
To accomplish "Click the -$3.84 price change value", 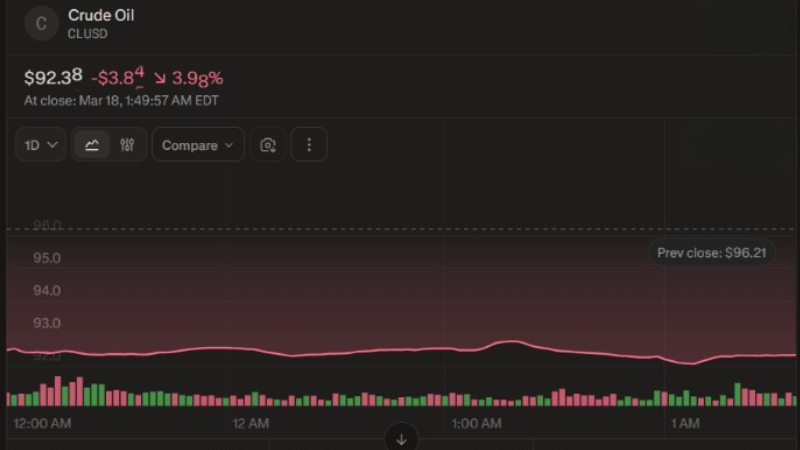I will tap(117, 77).
